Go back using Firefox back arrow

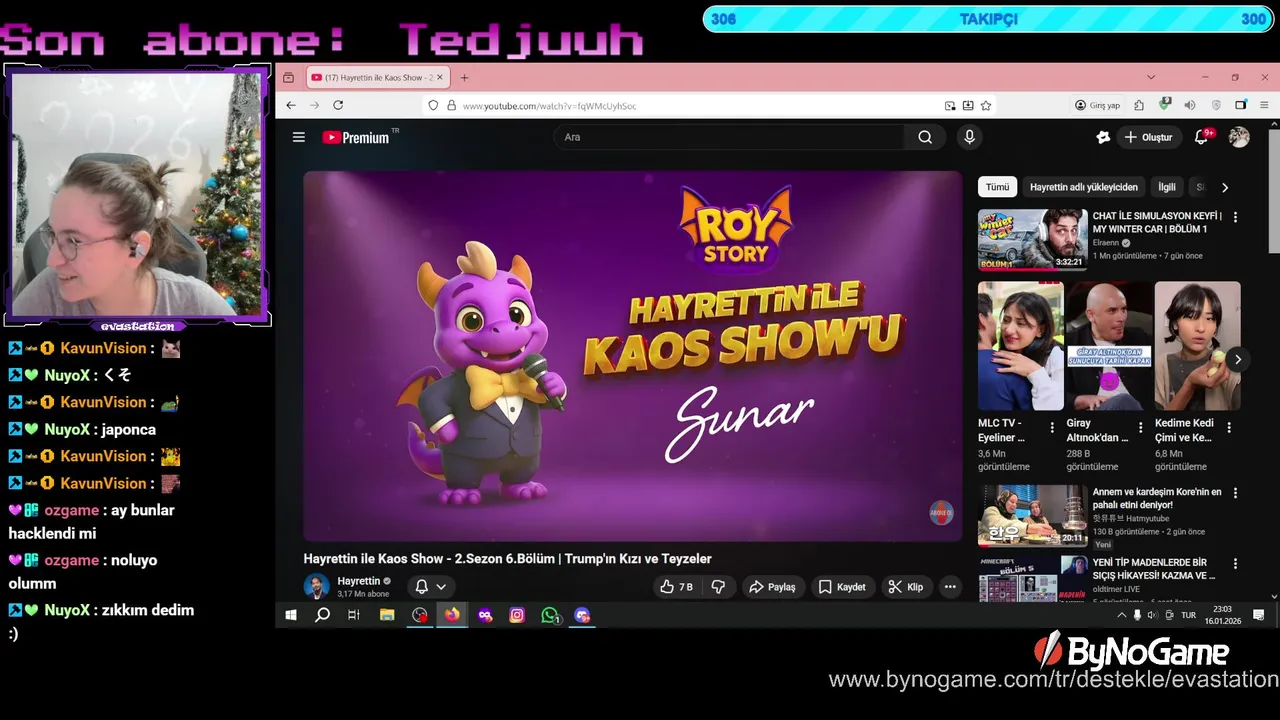(291, 105)
